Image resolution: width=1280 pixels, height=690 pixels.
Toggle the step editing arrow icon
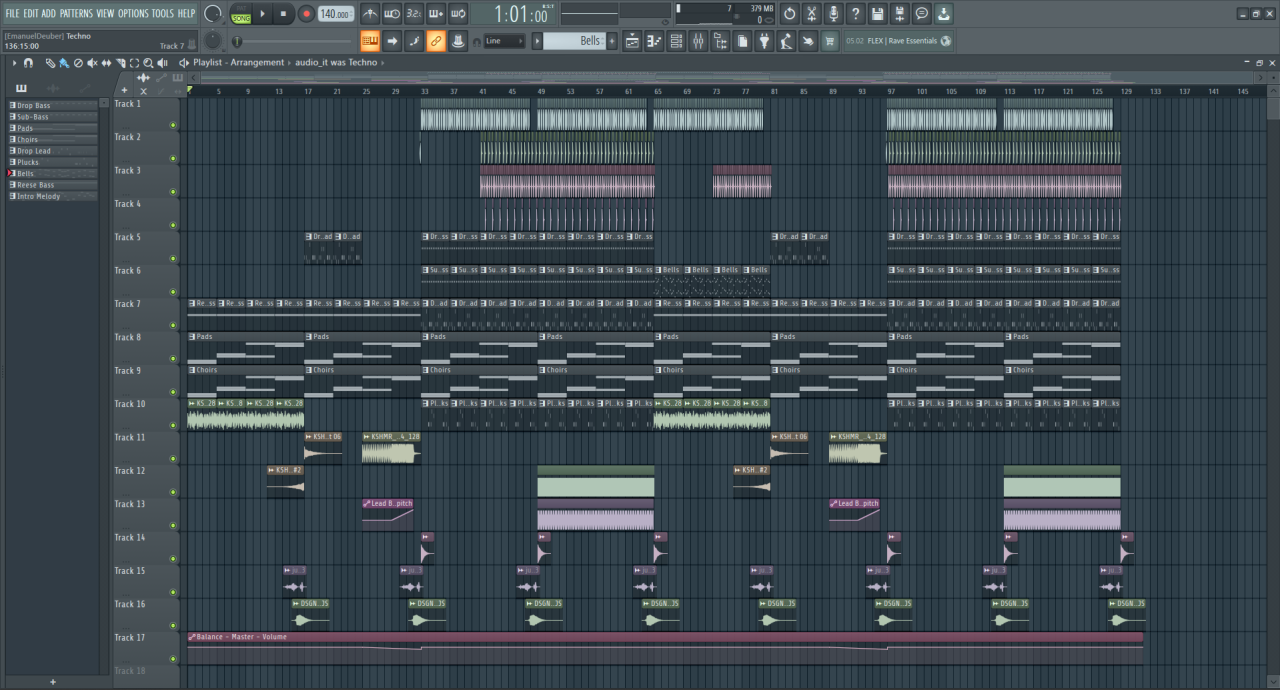pyautogui.click(x=392, y=41)
